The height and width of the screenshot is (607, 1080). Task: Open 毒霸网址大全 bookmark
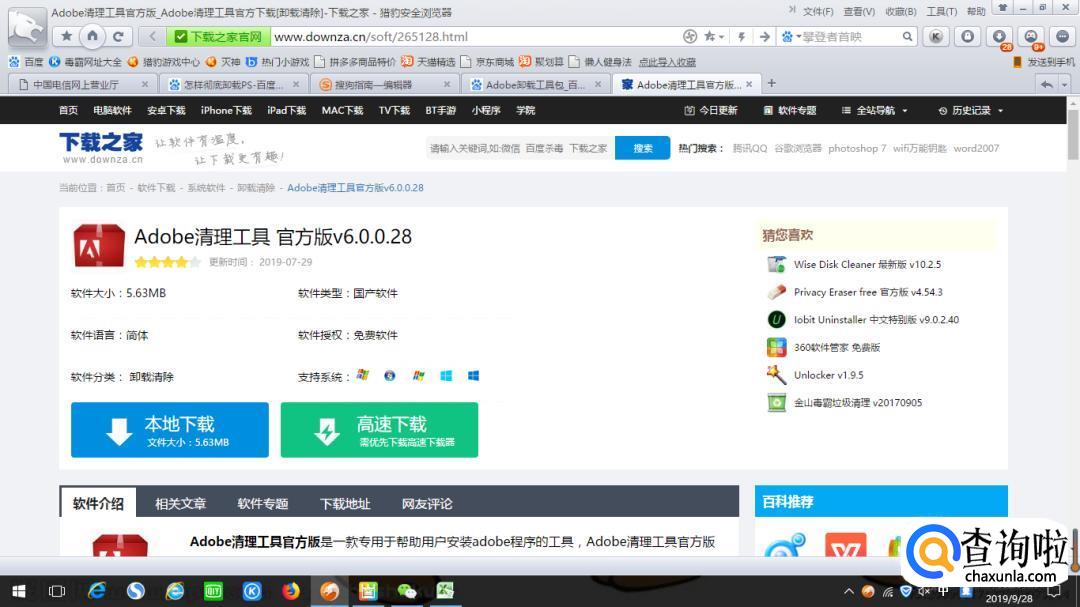pyautogui.click(x=85, y=62)
